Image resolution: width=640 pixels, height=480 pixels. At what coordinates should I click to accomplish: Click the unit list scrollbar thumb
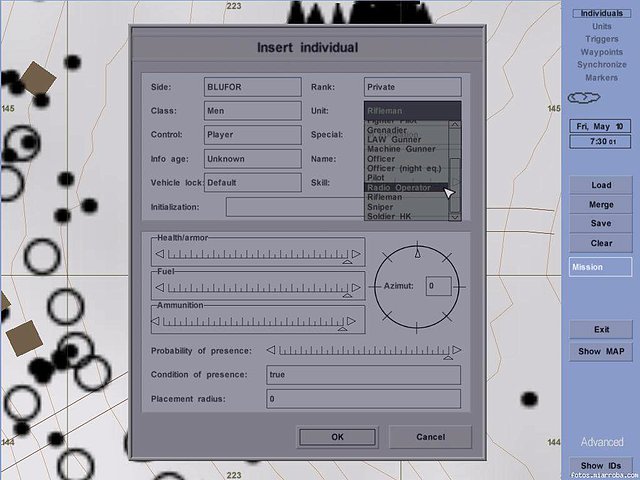click(x=455, y=185)
